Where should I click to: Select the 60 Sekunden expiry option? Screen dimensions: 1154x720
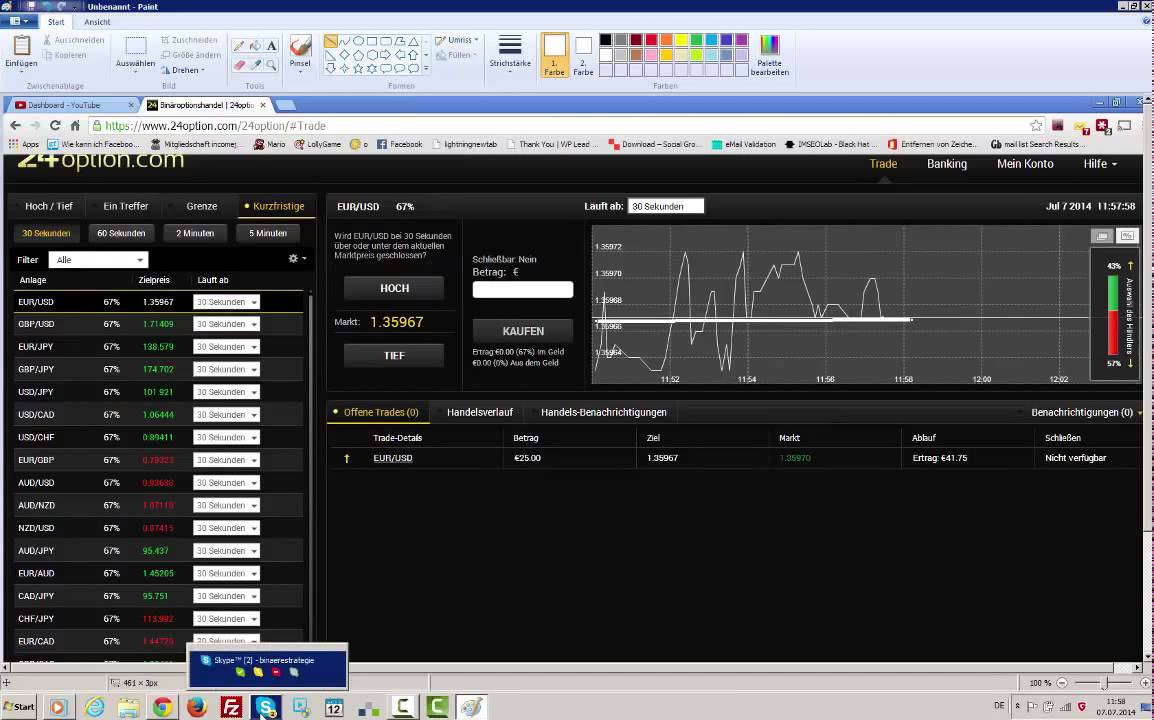pyautogui.click(x=121, y=233)
